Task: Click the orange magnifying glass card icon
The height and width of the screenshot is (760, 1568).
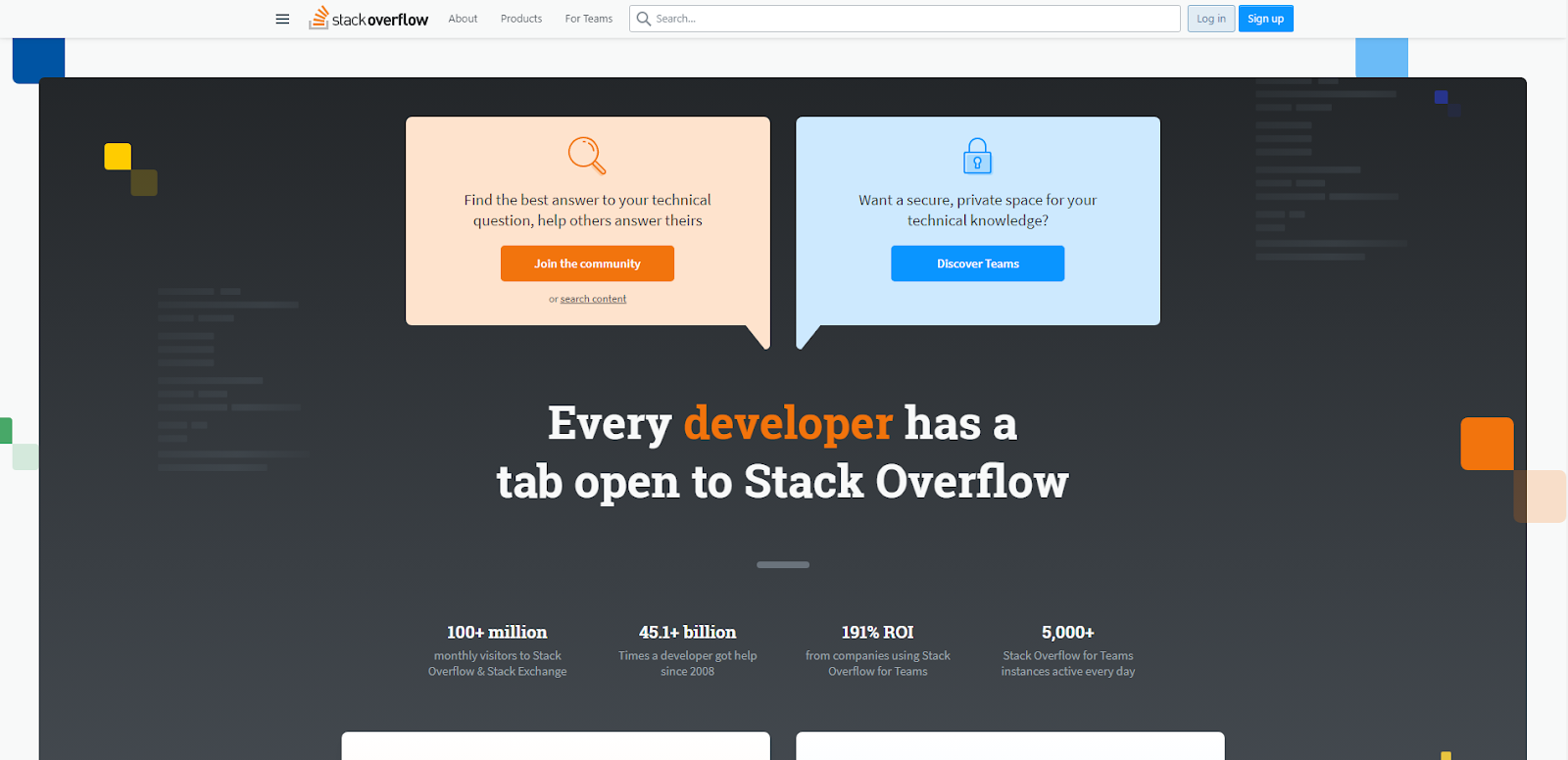Action: pyautogui.click(x=587, y=156)
